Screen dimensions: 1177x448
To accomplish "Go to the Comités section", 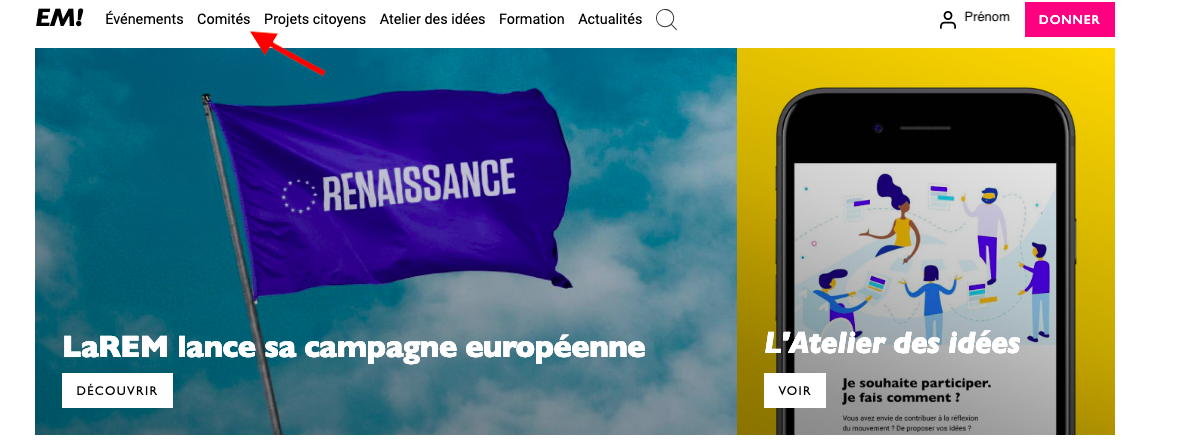I will point(224,20).
